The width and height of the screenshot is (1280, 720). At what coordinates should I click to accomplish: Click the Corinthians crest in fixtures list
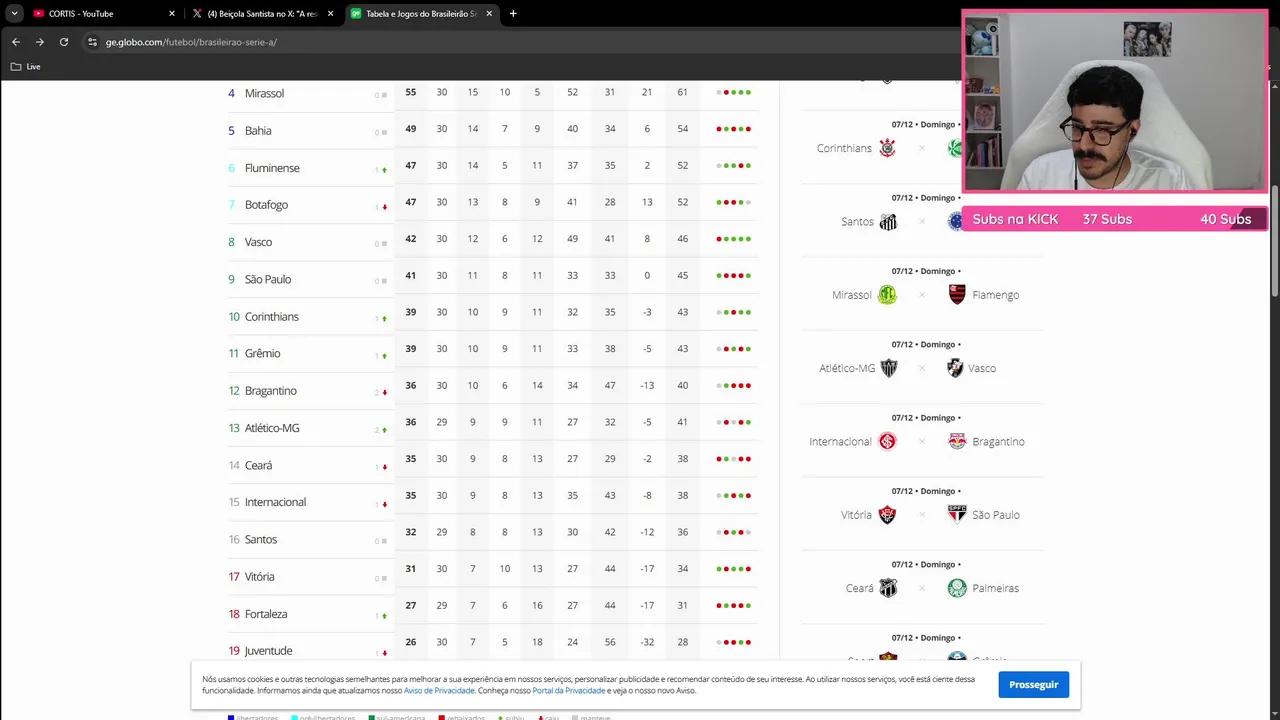887,148
